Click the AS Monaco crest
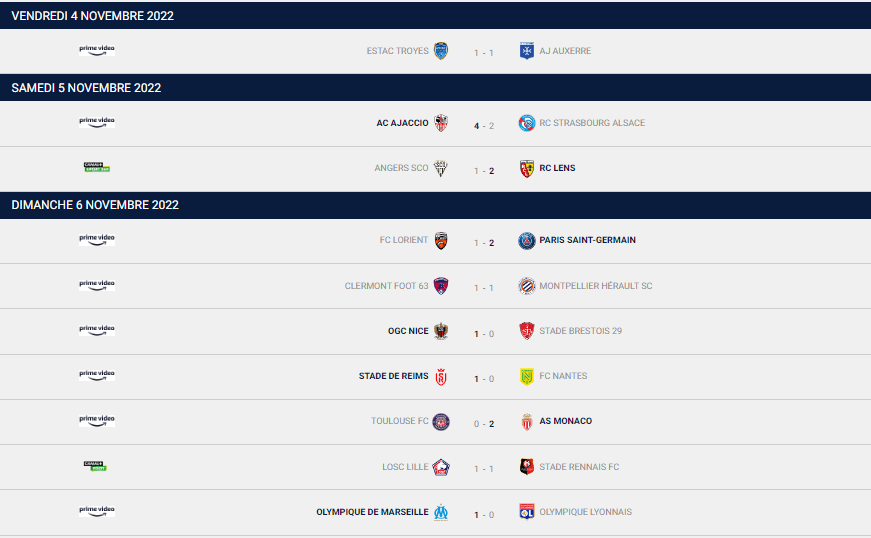The width and height of the screenshot is (871, 538). (527, 421)
